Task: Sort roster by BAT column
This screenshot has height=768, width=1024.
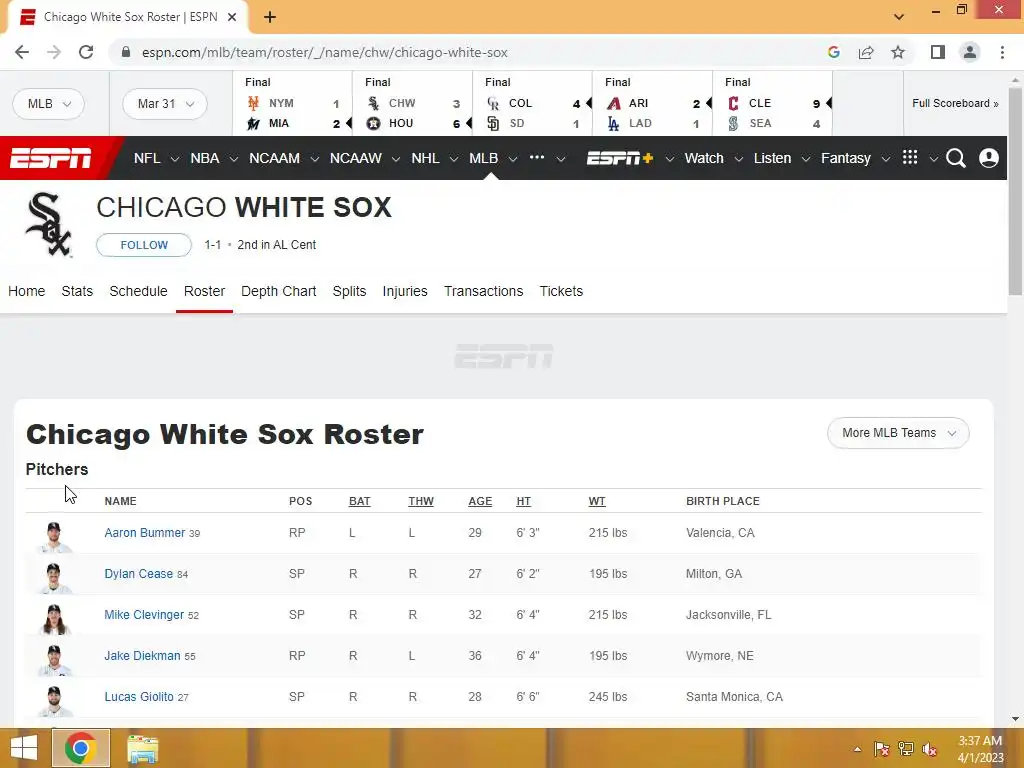Action: click(359, 501)
